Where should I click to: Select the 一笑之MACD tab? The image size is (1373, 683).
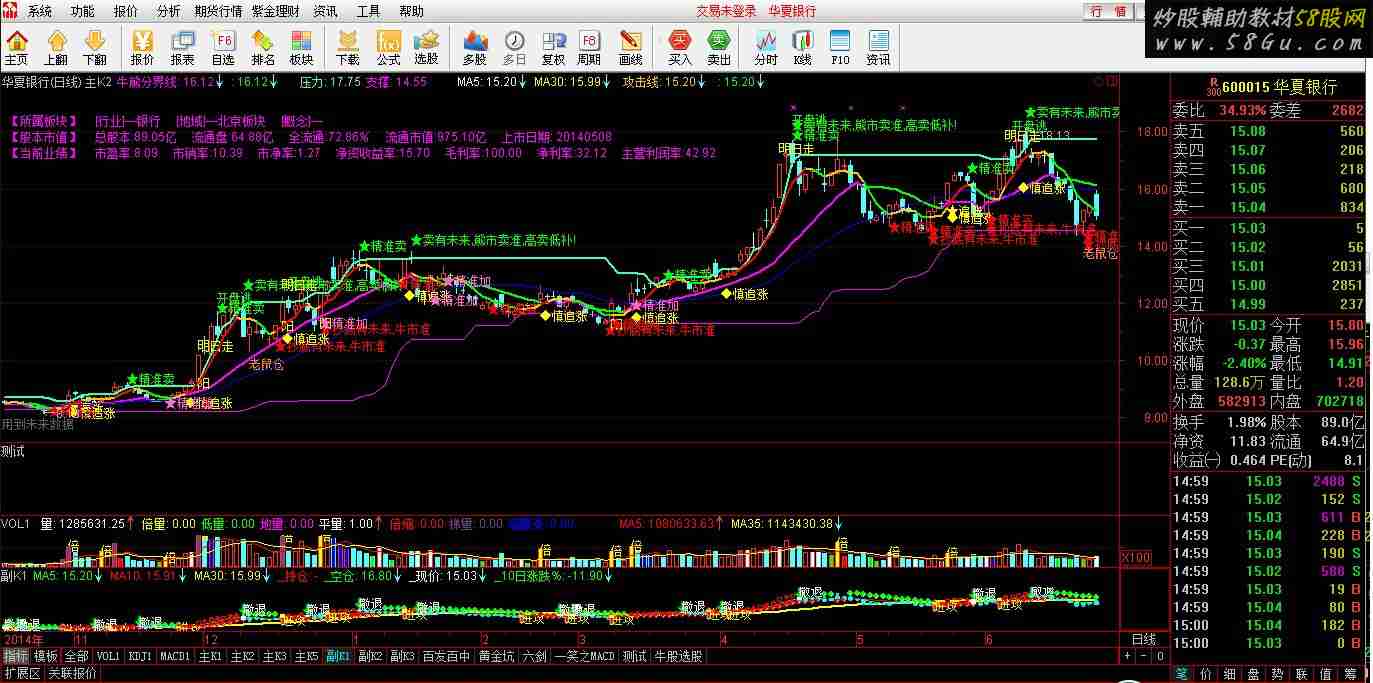585,657
